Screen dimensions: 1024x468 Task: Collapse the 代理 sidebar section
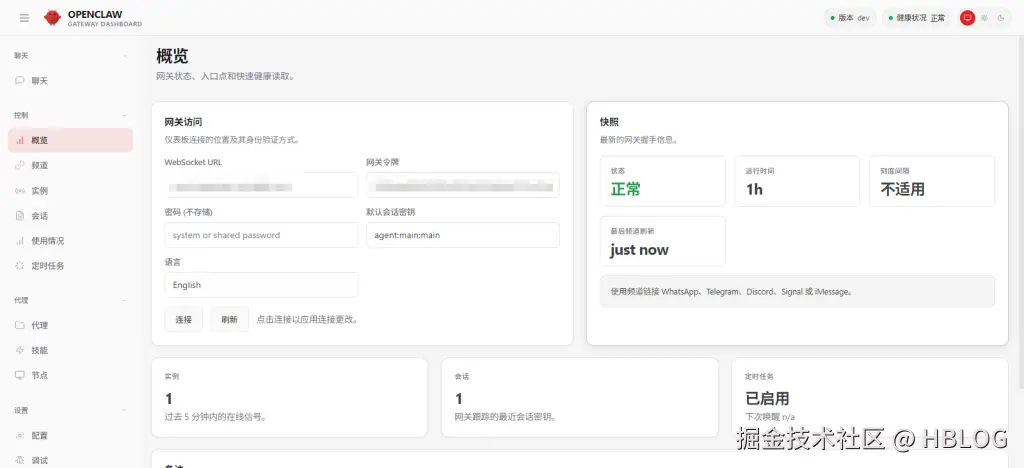pos(125,300)
